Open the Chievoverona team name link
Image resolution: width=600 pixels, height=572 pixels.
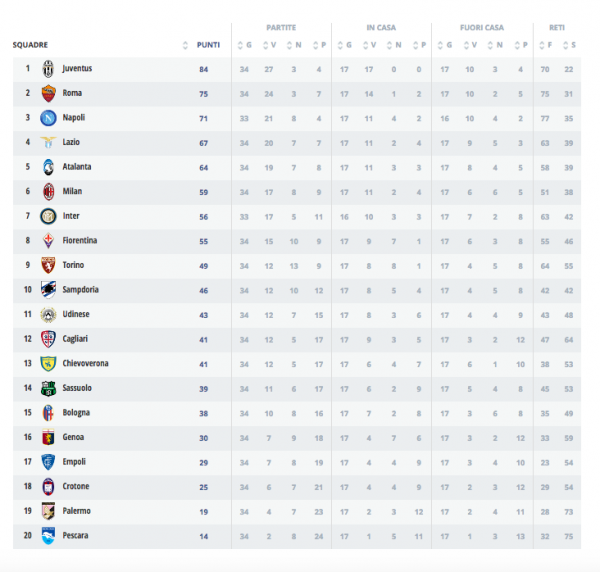pos(85,364)
